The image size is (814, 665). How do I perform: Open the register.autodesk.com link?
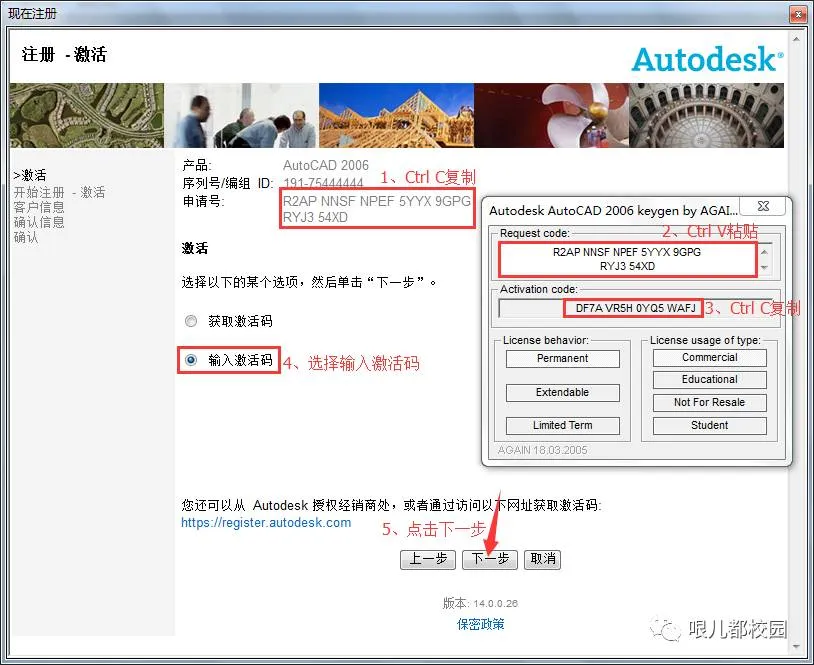(266, 523)
